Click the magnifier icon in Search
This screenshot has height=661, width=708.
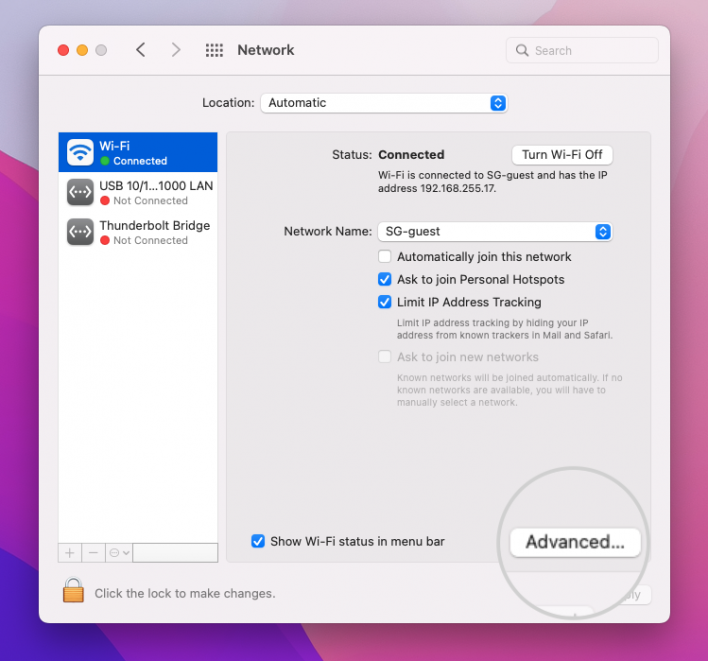click(x=522, y=50)
